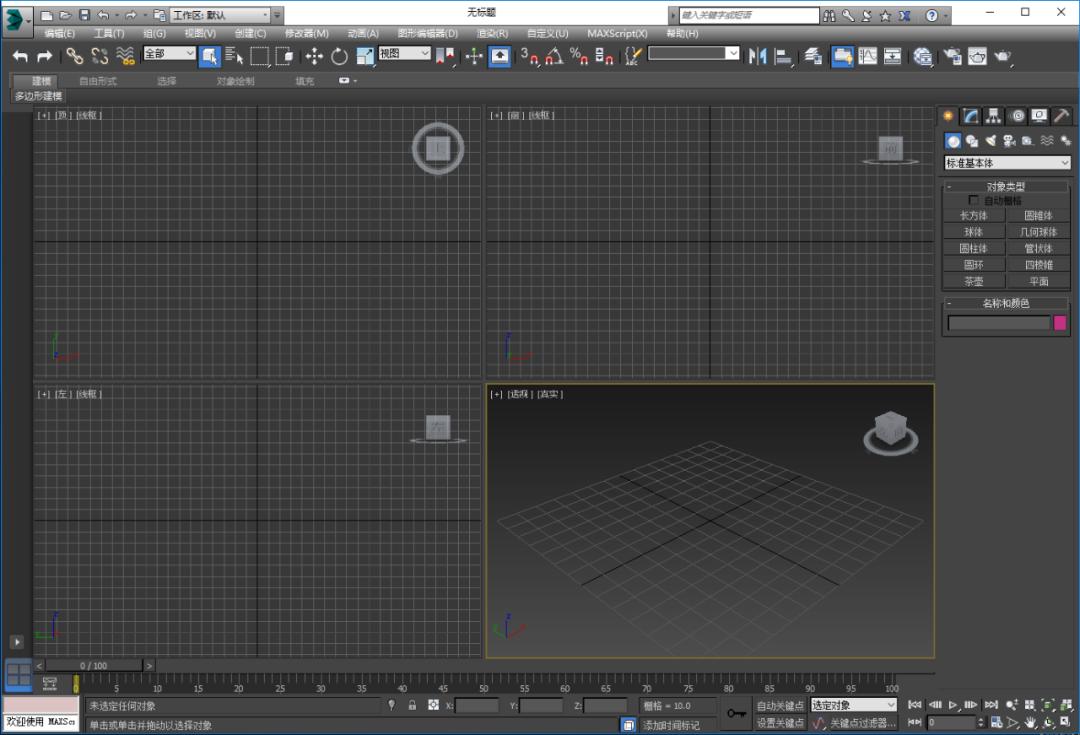Click the pink object color swatch

click(x=1060, y=322)
